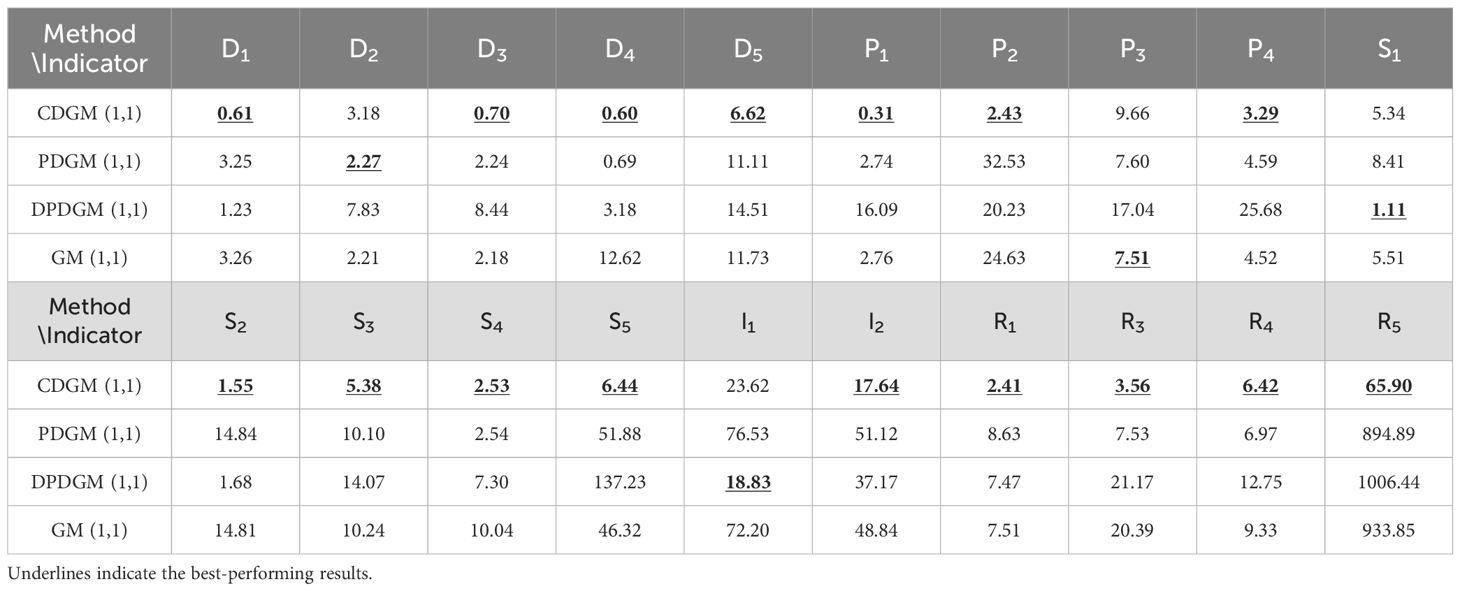The width and height of the screenshot is (1460, 591).
Task: Click the underlined 17.64 value under I2
Action: 876,386
